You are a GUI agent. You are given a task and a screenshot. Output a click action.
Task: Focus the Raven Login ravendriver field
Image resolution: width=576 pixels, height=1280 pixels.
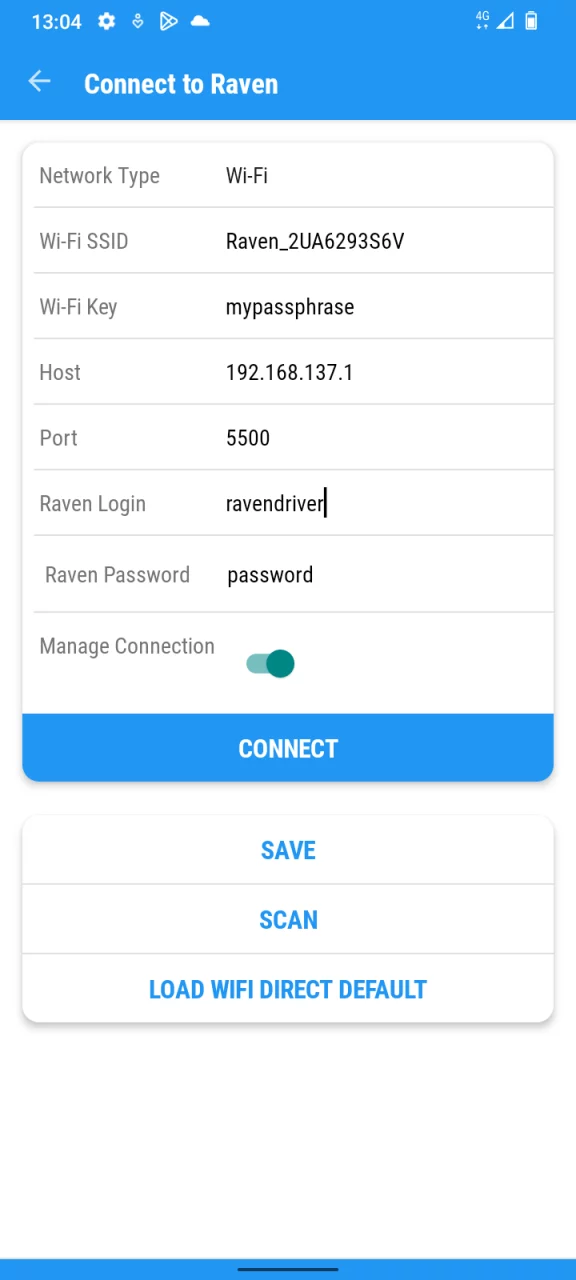point(384,504)
